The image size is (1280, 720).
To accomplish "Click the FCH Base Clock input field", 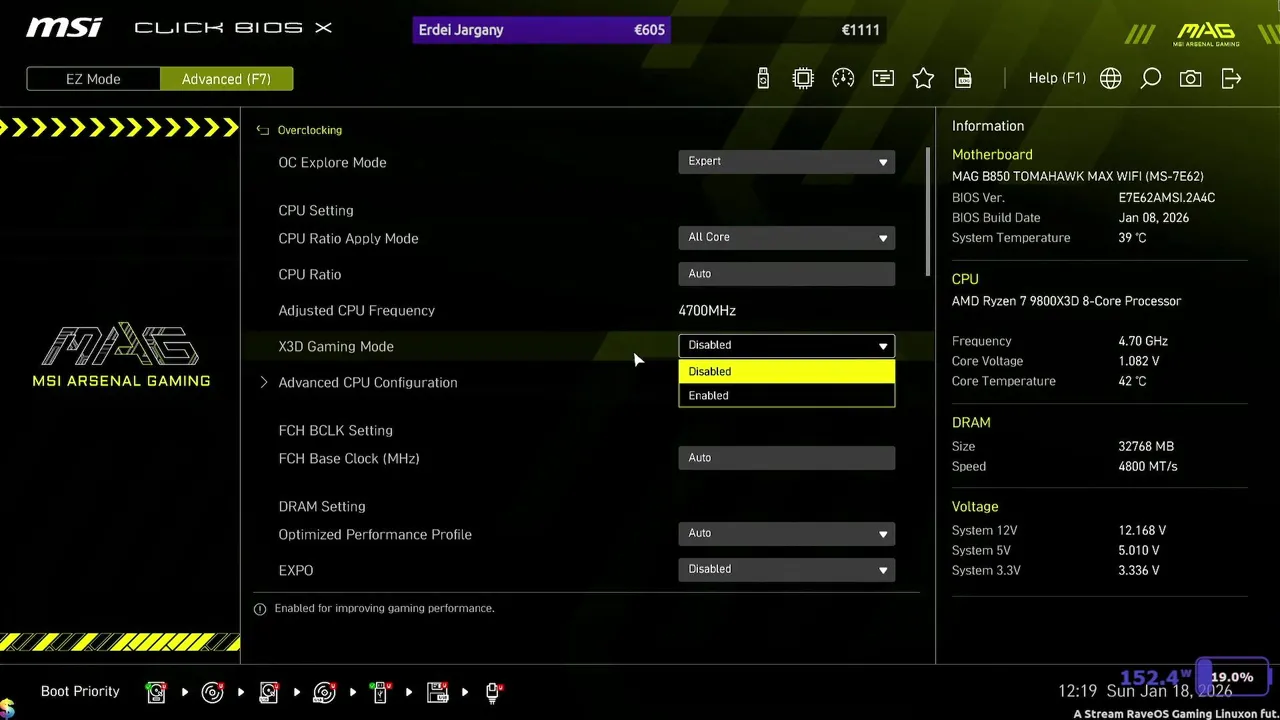I will pos(786,457).
